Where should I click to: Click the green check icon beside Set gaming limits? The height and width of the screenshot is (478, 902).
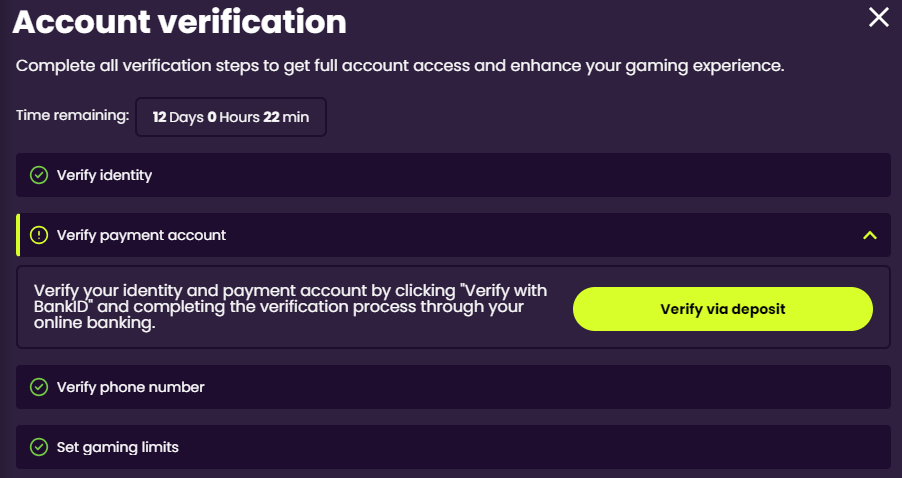coord(39,447)
